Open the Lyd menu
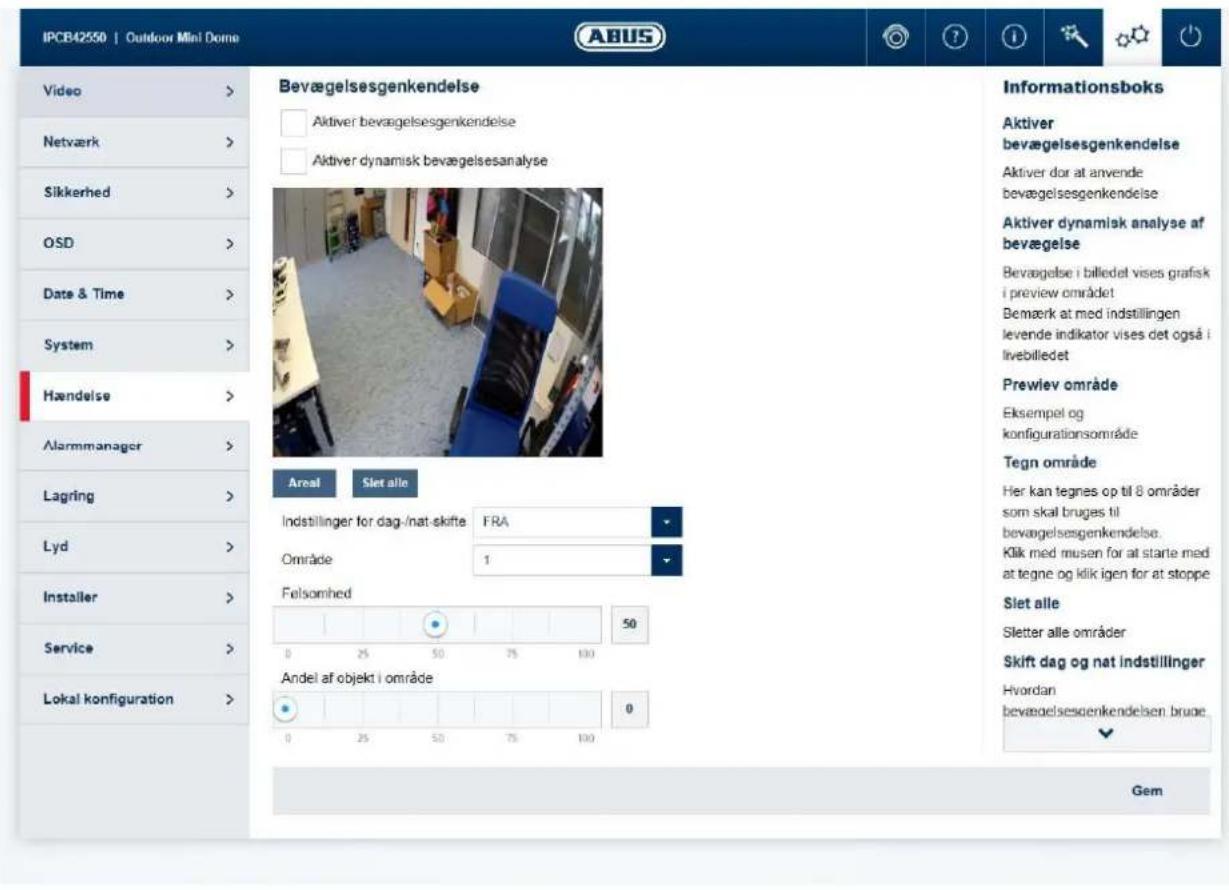Screen dimensions: 1229x890 [x=134, y=547]
